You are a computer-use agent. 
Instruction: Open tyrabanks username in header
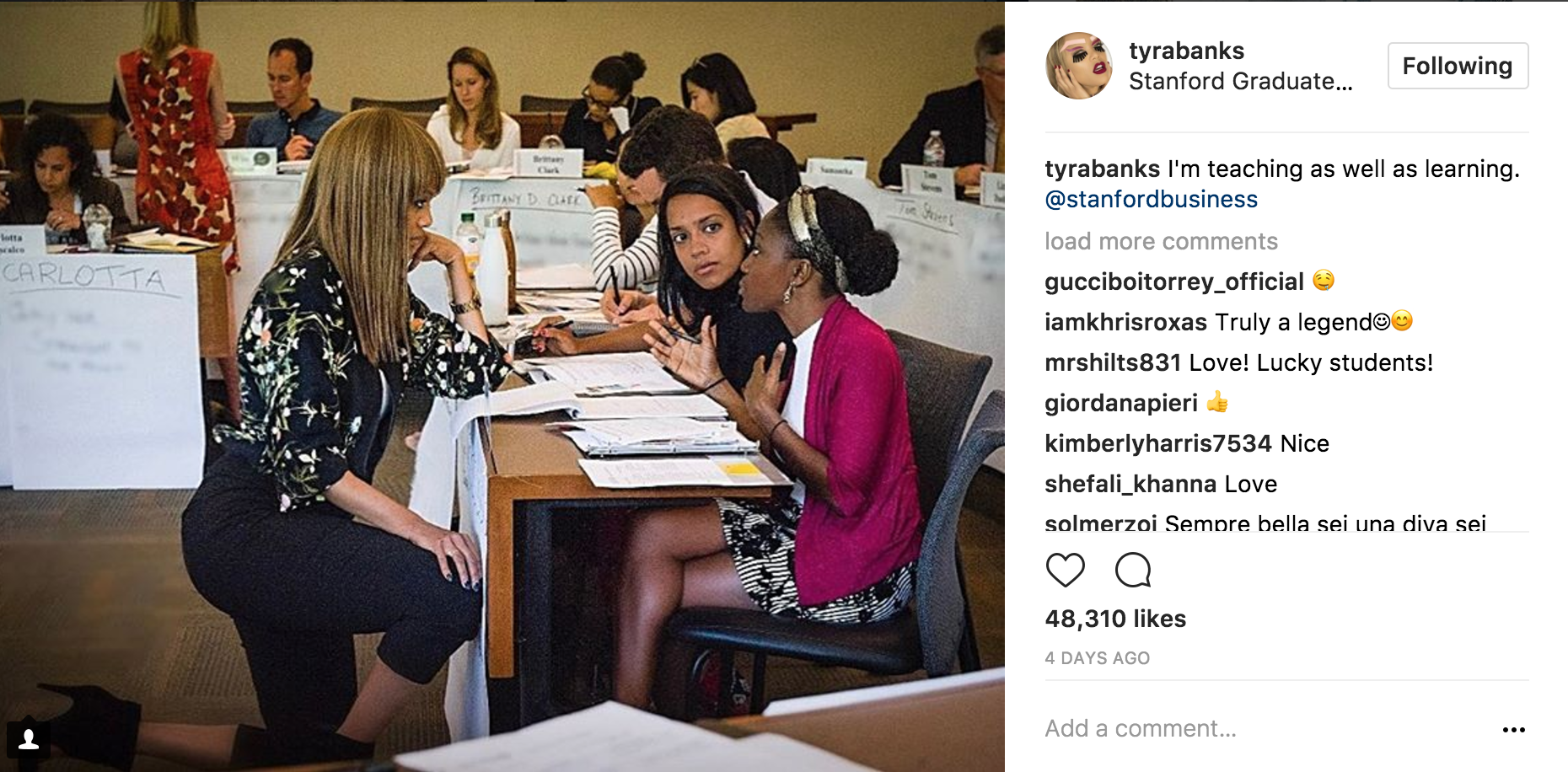coord(1186,51)
